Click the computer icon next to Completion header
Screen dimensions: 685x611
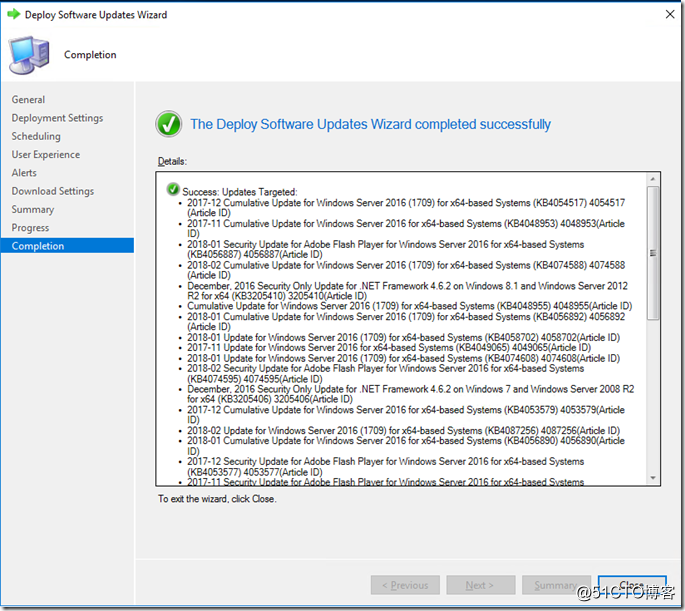click(29, 55)
